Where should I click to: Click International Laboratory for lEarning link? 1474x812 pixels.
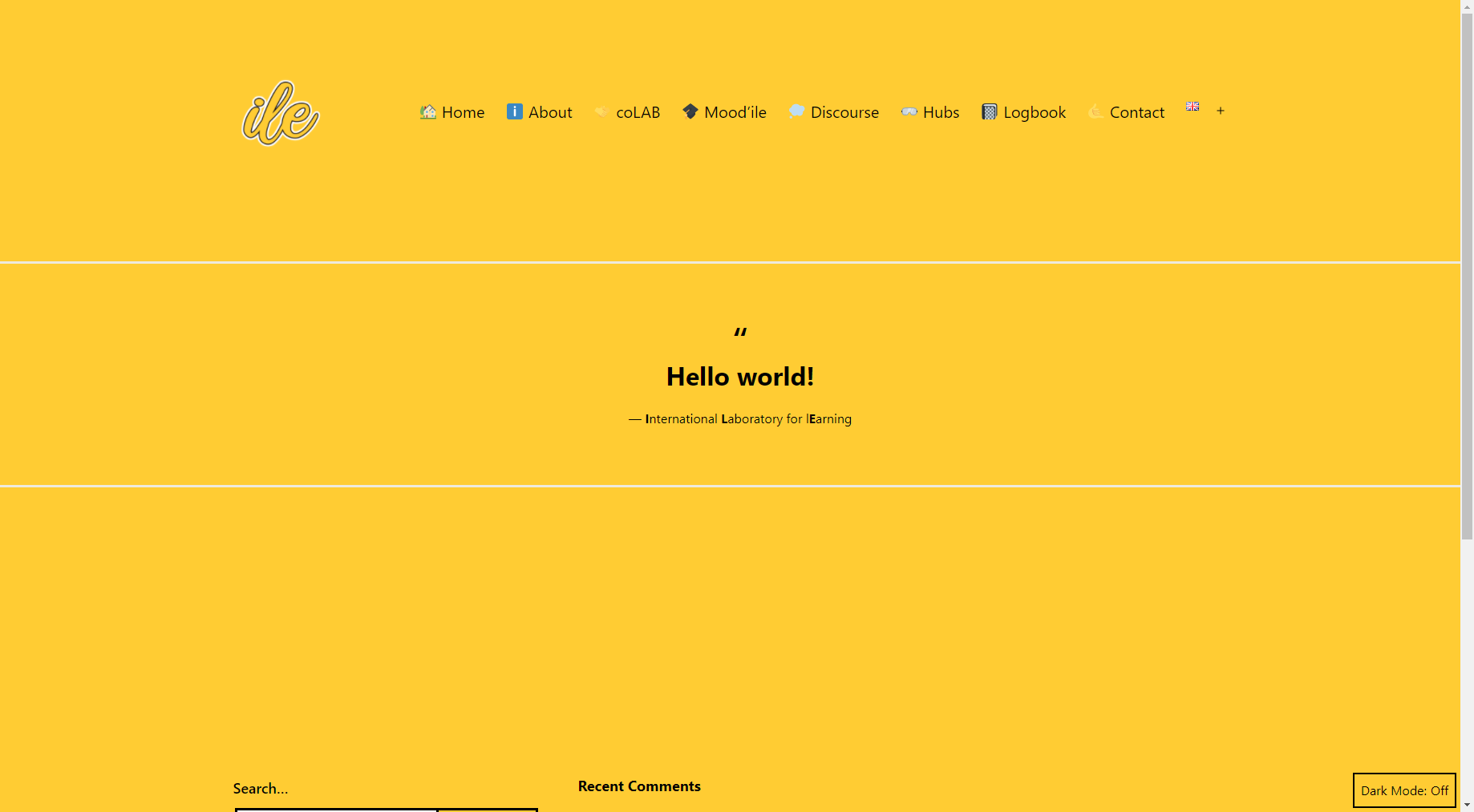point(747,419)
